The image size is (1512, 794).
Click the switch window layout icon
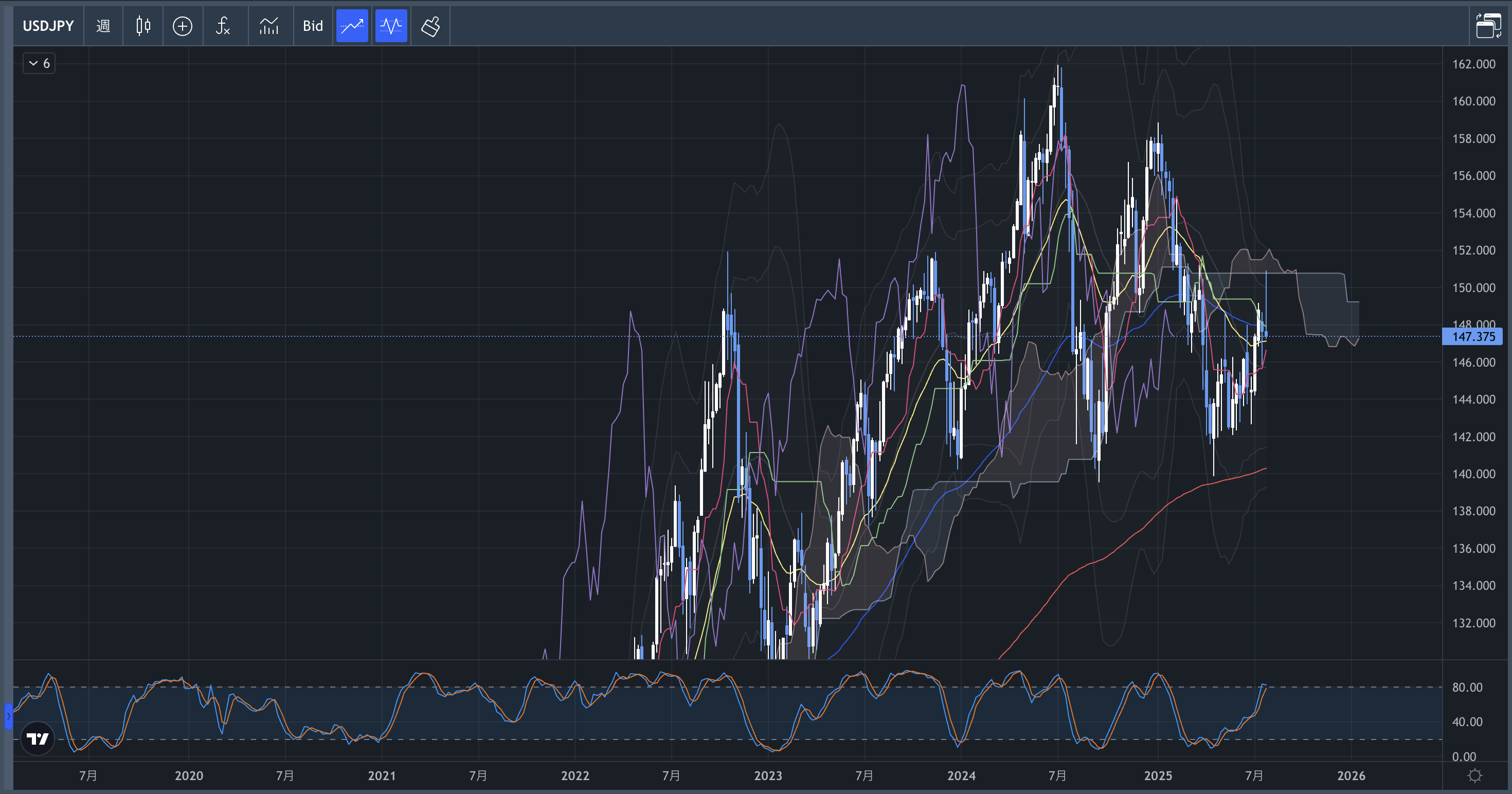point(1488,26)
